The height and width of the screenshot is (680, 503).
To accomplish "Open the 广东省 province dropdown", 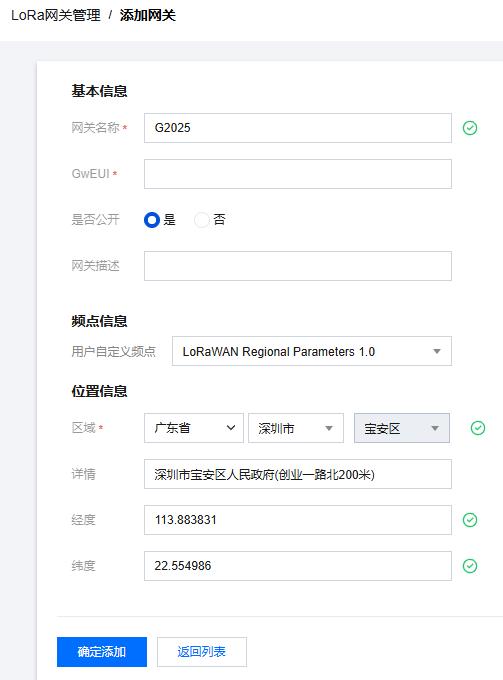I will click(194, 428).
